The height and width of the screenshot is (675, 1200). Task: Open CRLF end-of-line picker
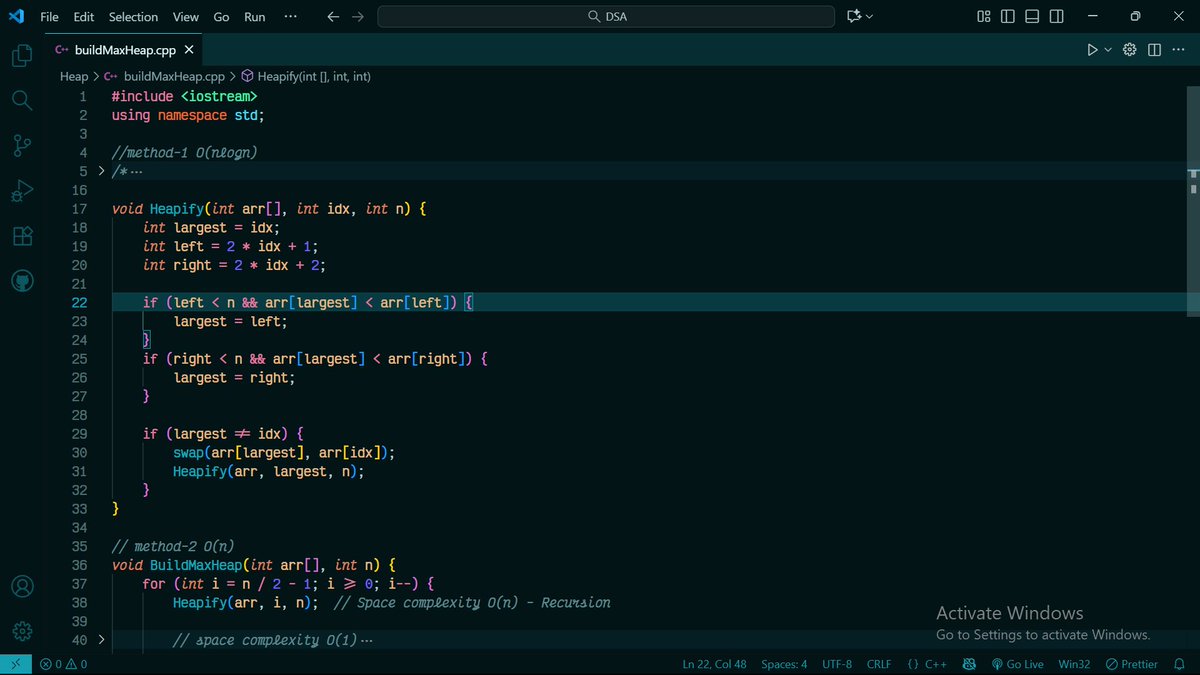coord(879,664)
